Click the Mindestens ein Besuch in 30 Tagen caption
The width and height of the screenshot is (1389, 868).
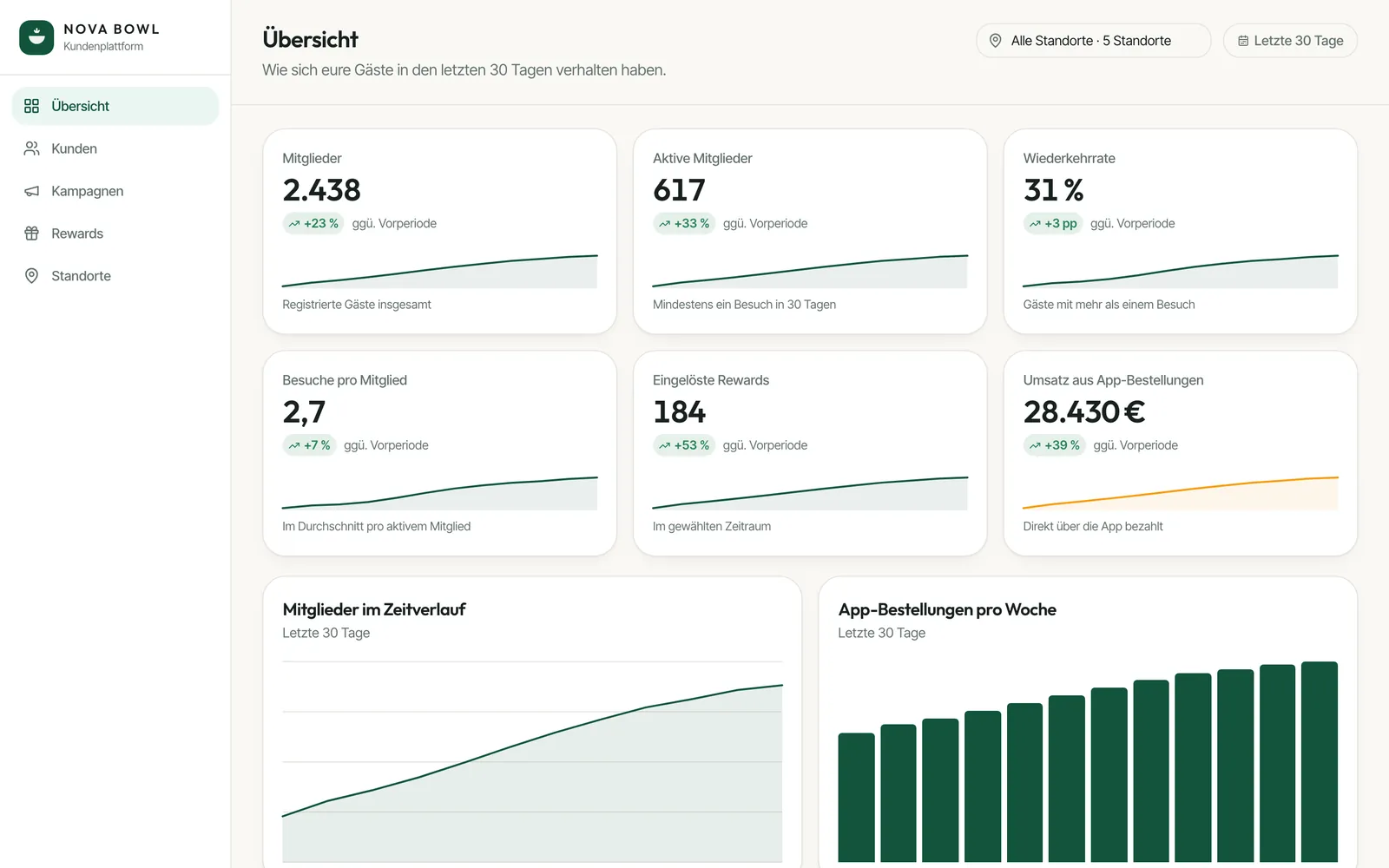(744, 305)
